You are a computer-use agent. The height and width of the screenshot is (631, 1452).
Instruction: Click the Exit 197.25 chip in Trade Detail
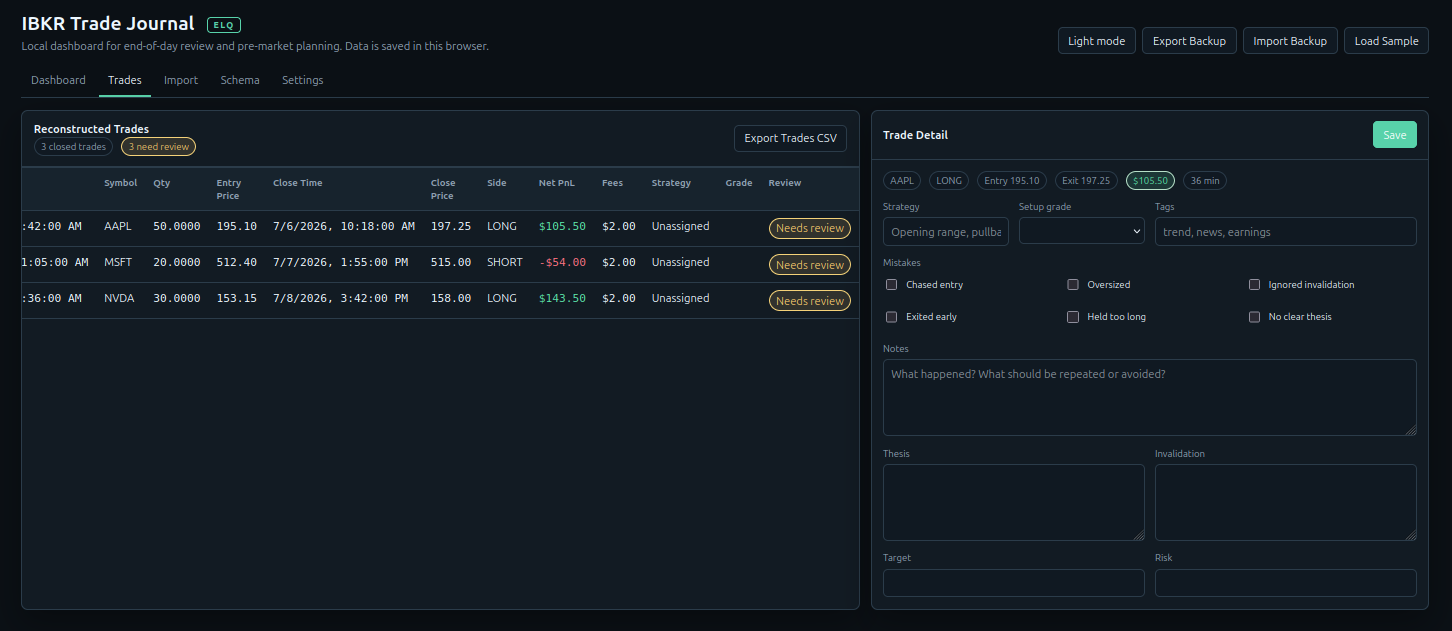(x=1086, y=181)
